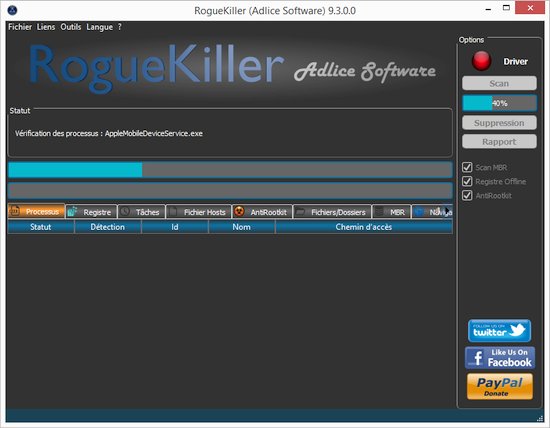Image resolution: width=550 pixels, height=428 pixels.
Task: Click the Suppression button
Action: tap(499, 123)
